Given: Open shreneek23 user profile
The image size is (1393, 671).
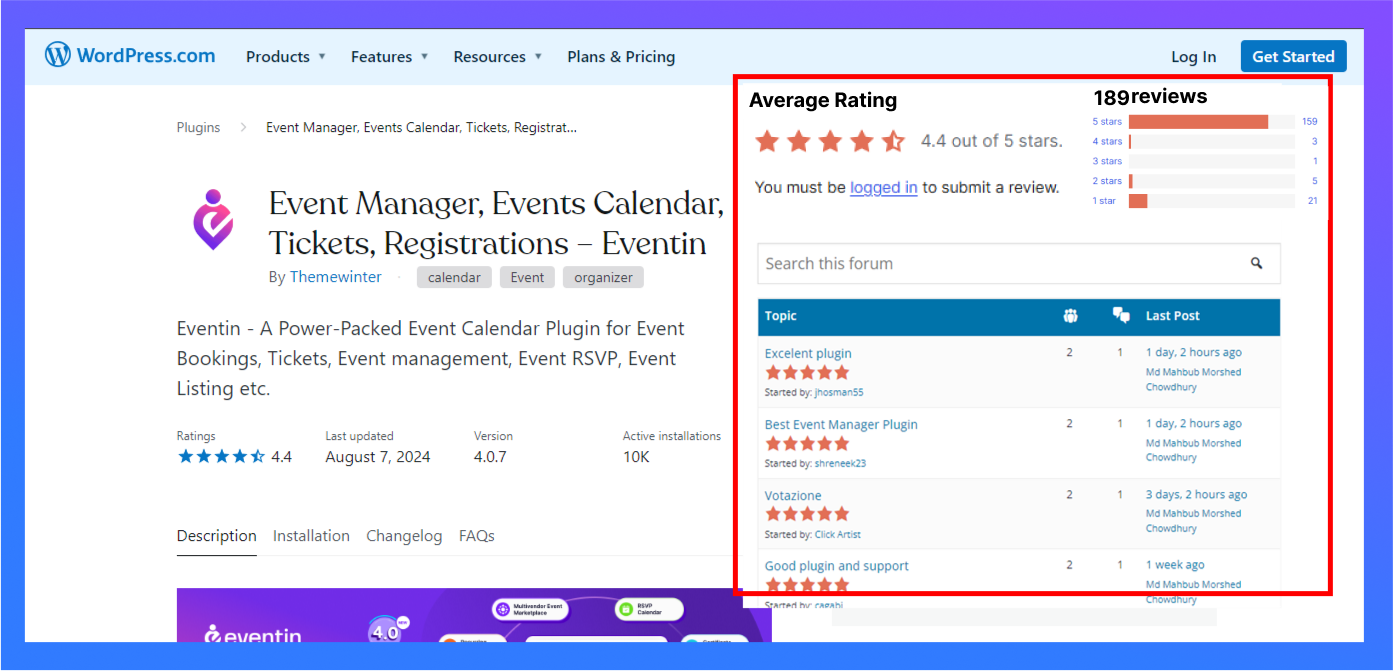Looking at the screenshot, I should [841, 464].
